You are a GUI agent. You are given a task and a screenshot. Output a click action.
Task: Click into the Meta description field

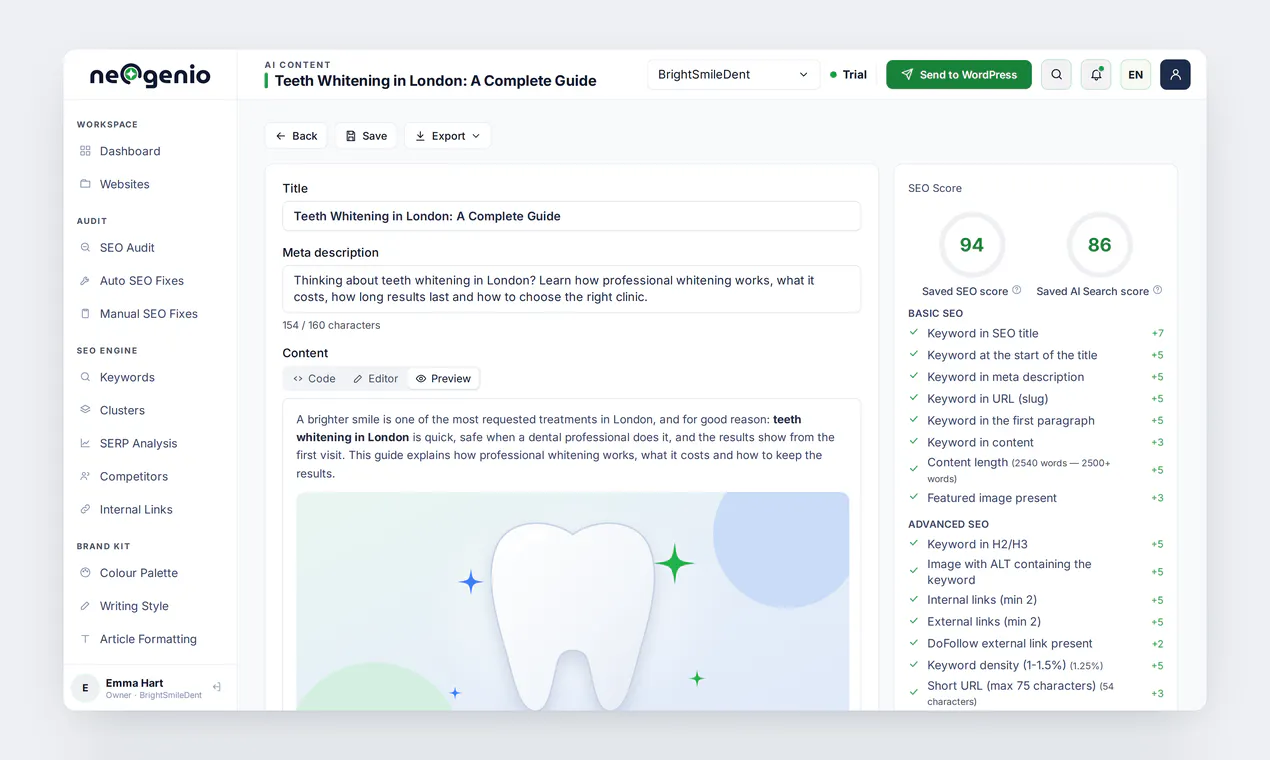click(x=571, y=289)
